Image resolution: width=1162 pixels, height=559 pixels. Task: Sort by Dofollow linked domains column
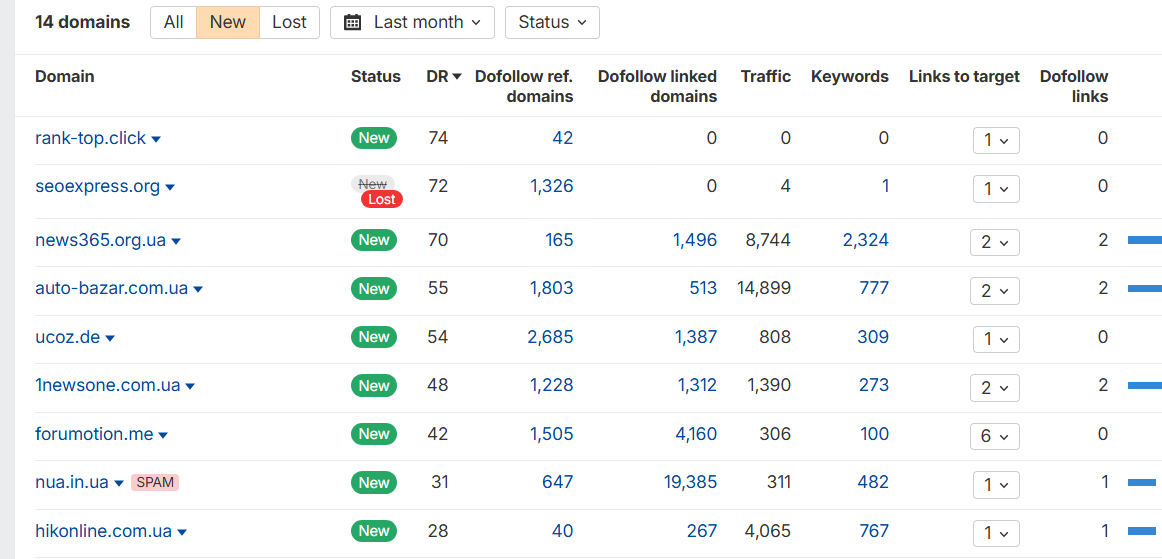click(x=657, y=86)
